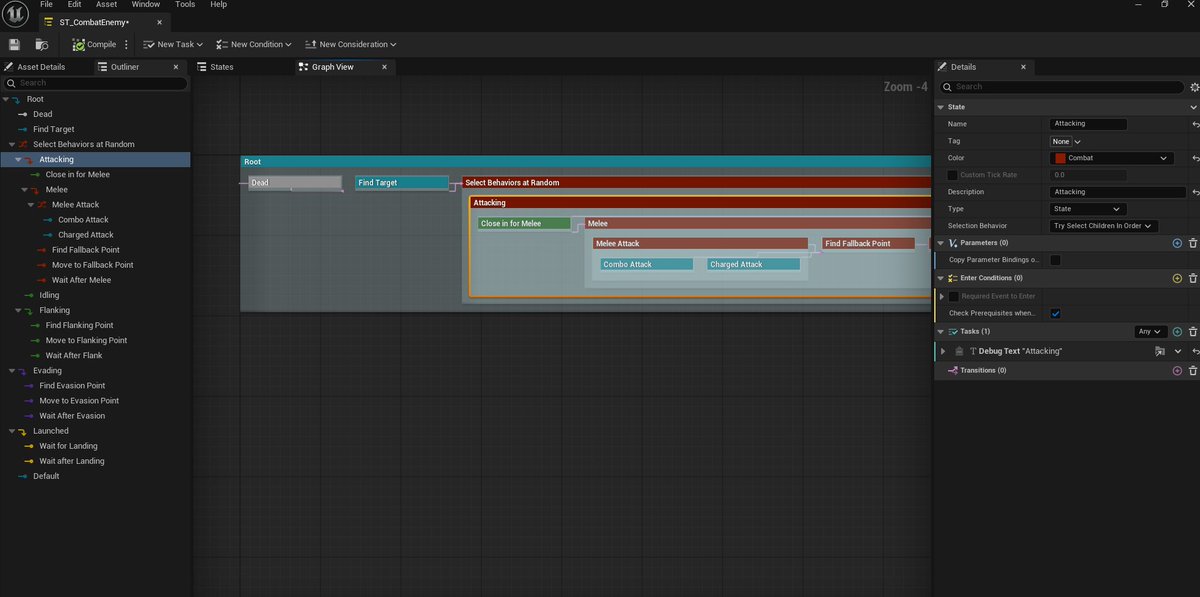Click the Charged Attack graph node

pyautogui.click(x=753, y=264)
